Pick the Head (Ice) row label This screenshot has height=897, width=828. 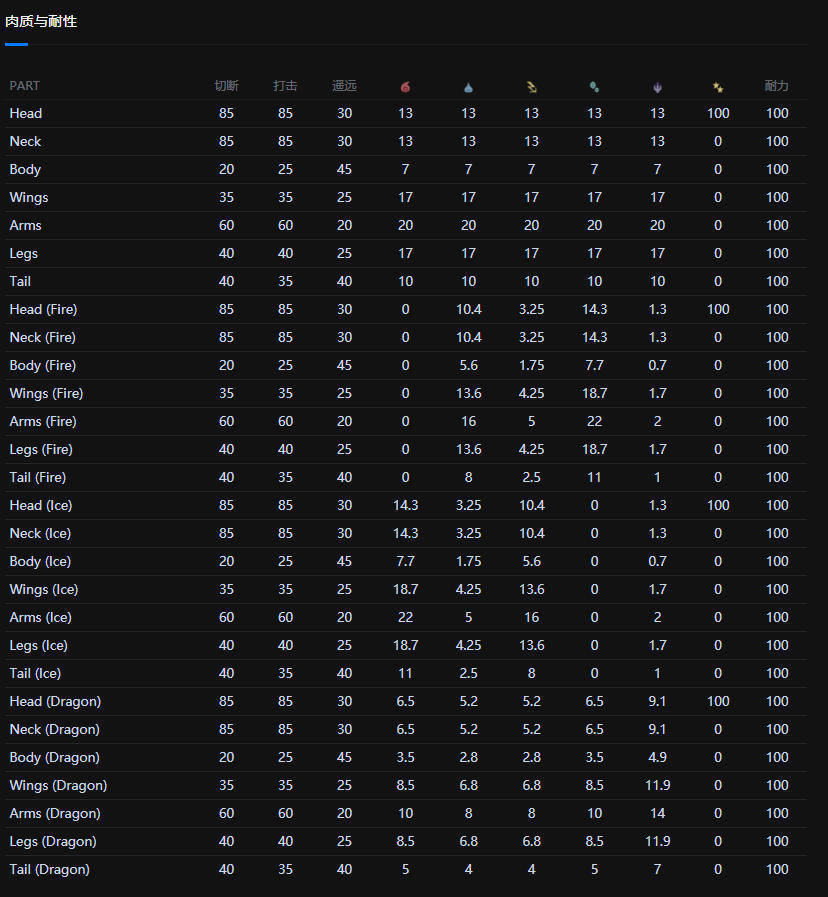[41, 506]
